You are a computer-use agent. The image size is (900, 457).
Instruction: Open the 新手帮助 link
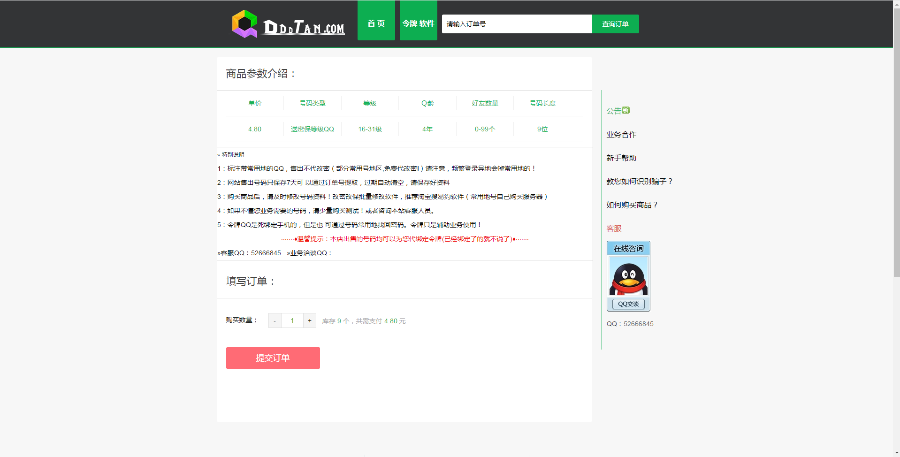(621, 158)
